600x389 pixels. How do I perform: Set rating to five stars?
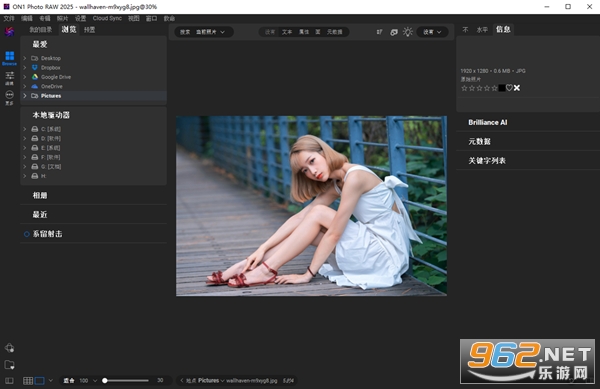point(494,88)
